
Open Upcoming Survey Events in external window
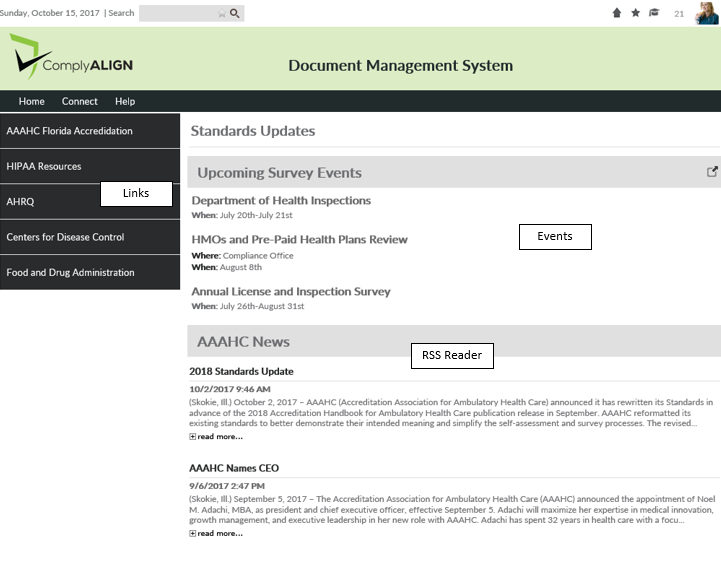point(712,172)
